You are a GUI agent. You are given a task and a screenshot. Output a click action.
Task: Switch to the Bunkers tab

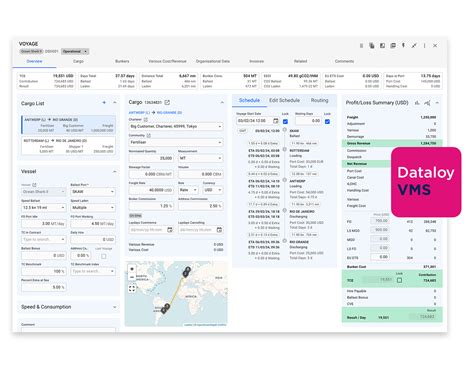pyautogui.click(x=122, y=61)
